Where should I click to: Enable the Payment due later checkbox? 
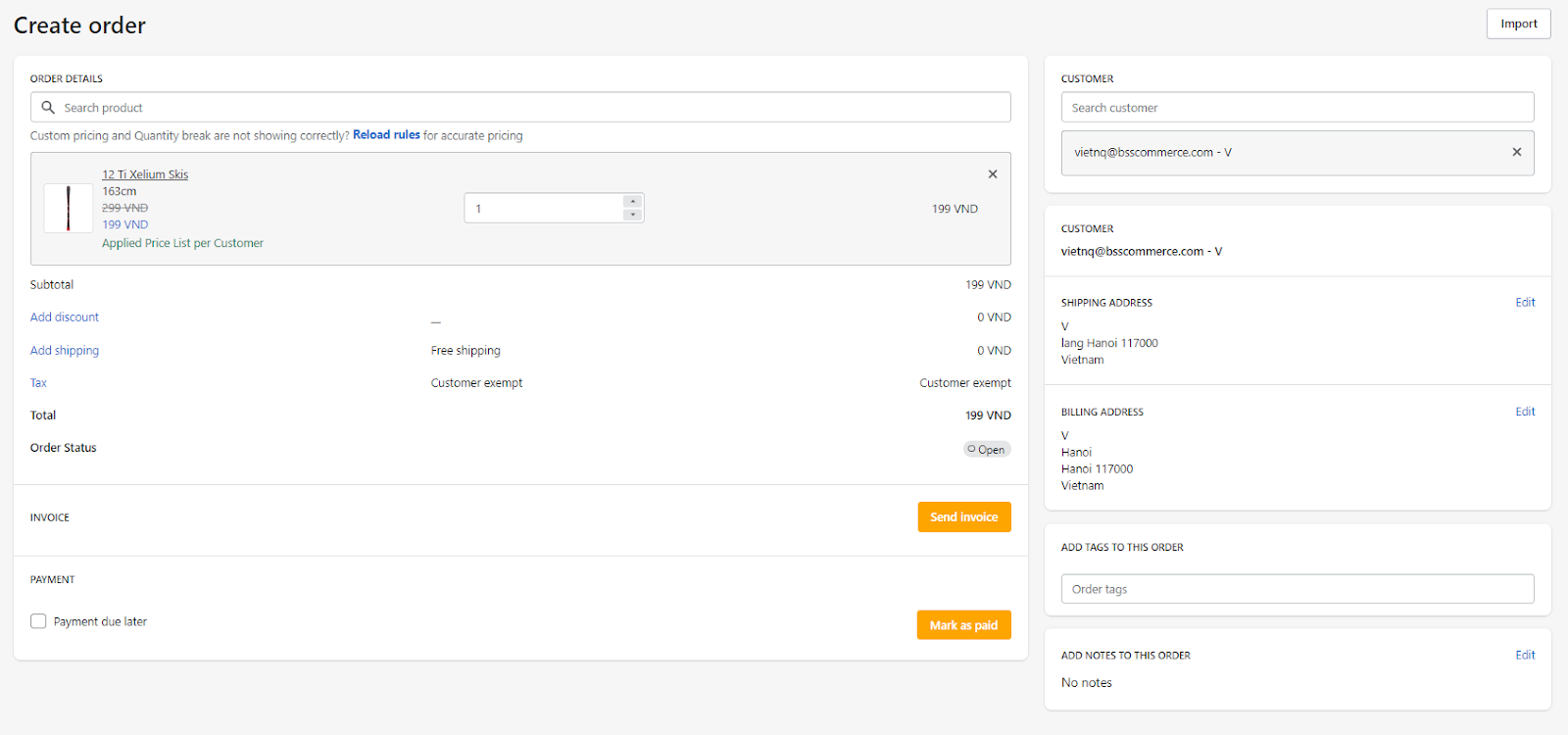coord(38,621)
